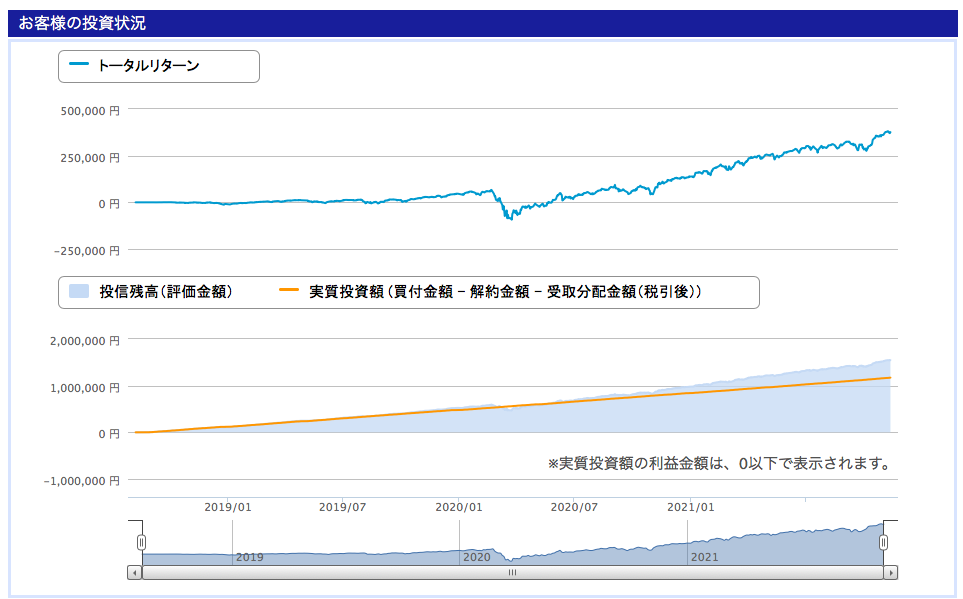Click the -250,000 円 axis label
The image size is (963, 599).
[x=87, y=251]
